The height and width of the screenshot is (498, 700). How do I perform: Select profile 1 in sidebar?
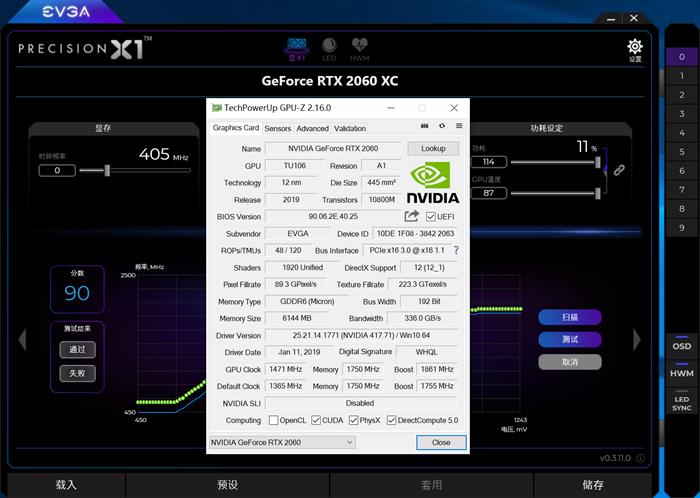point(682,76)
